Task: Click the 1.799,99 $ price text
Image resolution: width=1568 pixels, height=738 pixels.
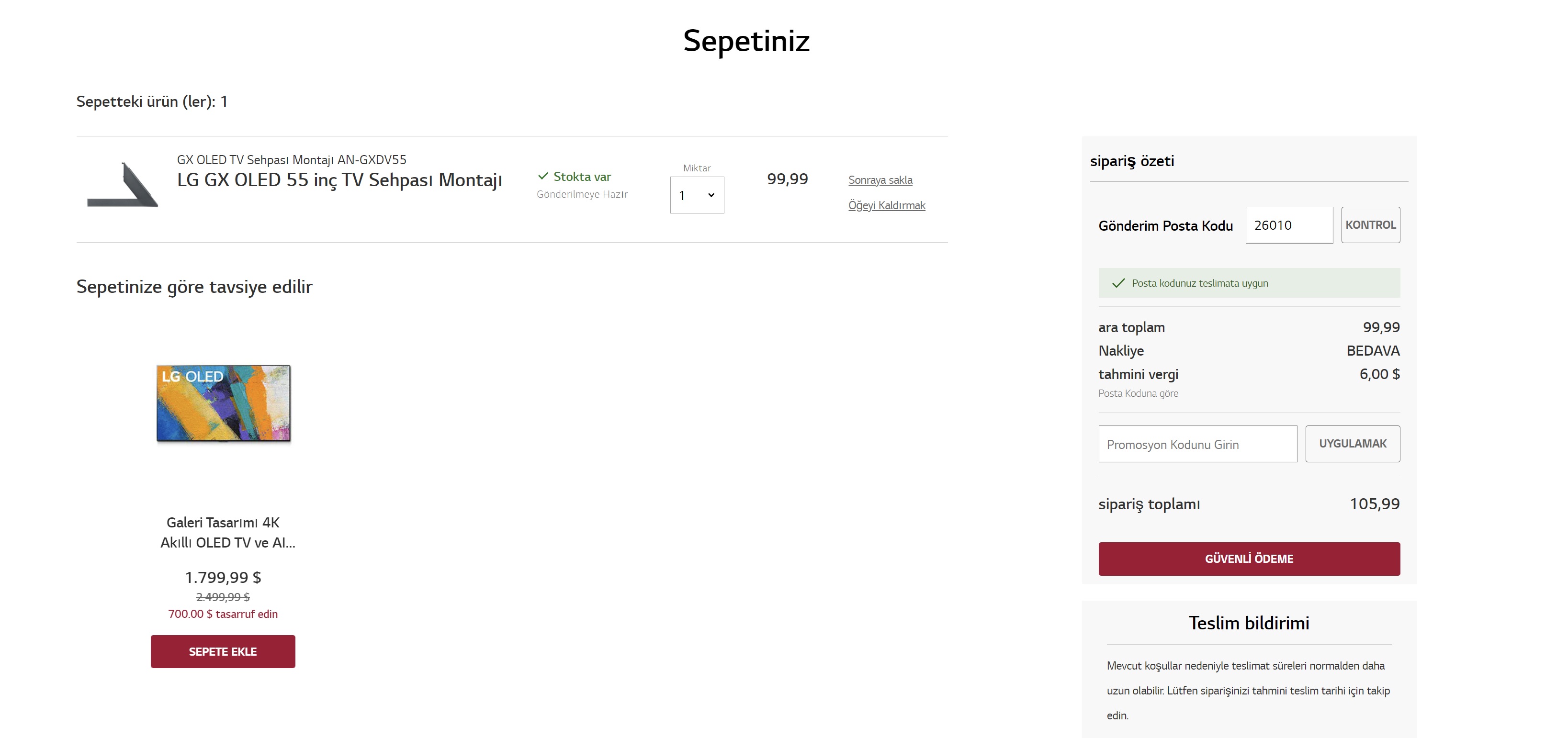Action: point(223,577)
